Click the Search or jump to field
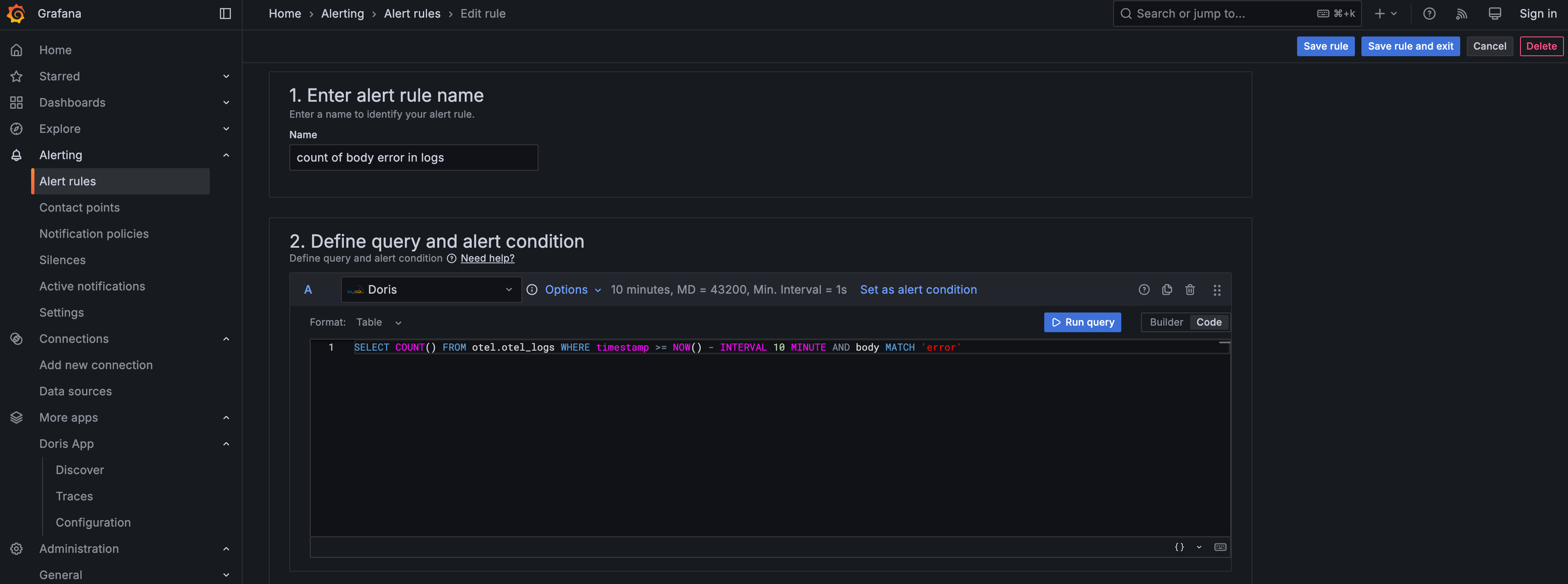 click(1237, 14)
